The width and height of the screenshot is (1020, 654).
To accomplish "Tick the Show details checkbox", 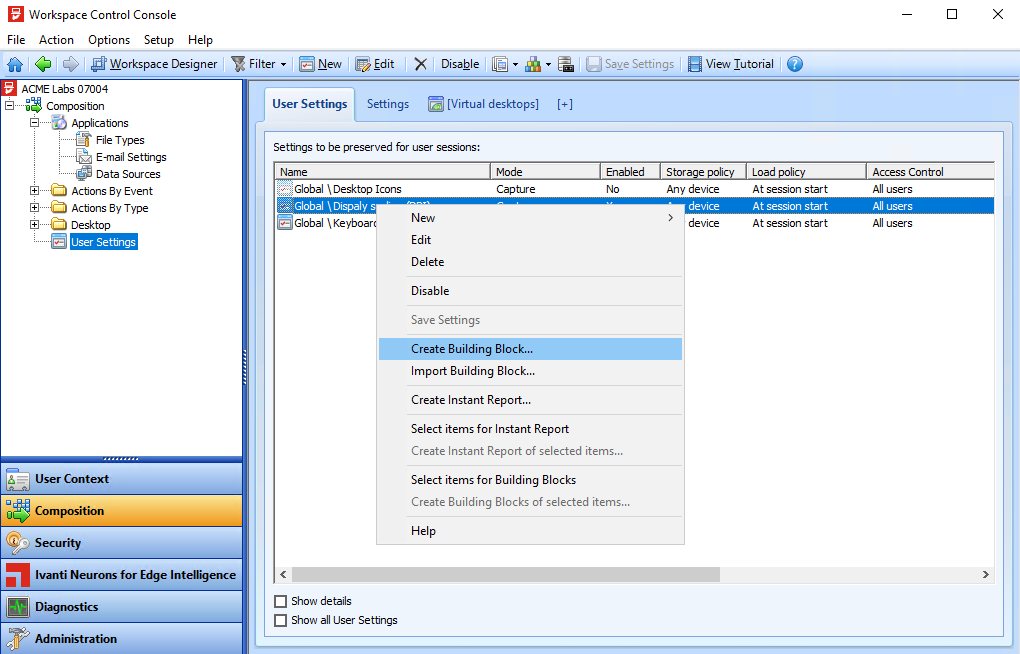I will tap(280, 601).
